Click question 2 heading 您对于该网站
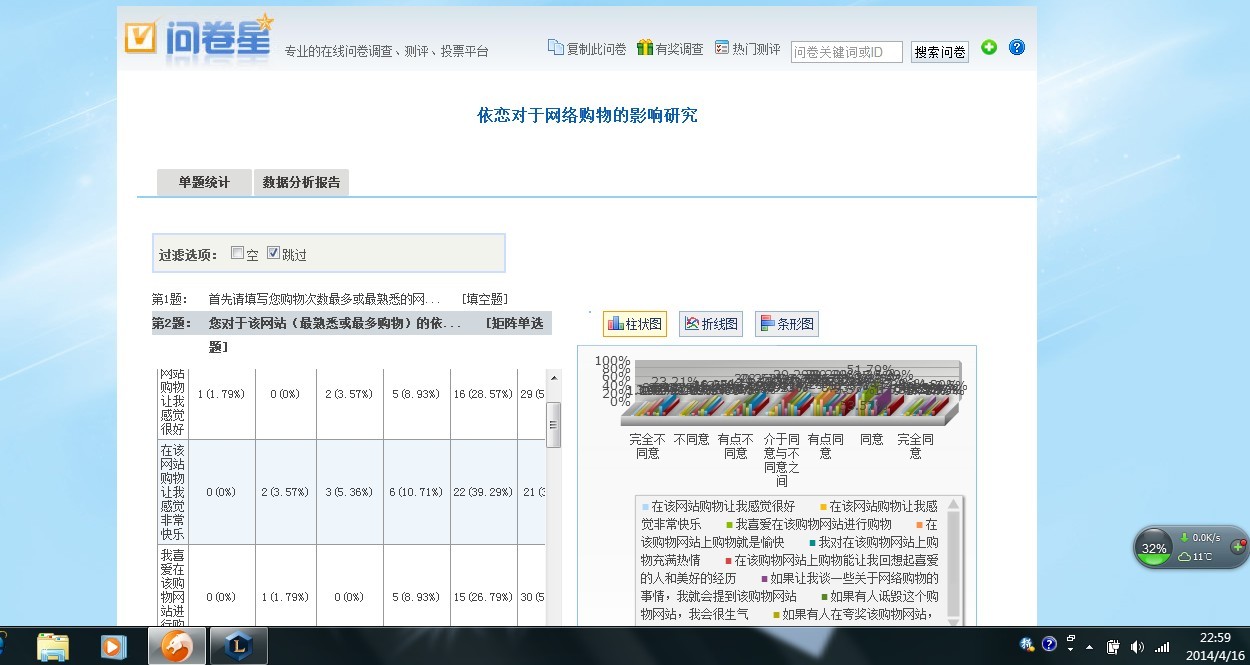Screen dimensions: 1250x665 [x=335, y=323]
